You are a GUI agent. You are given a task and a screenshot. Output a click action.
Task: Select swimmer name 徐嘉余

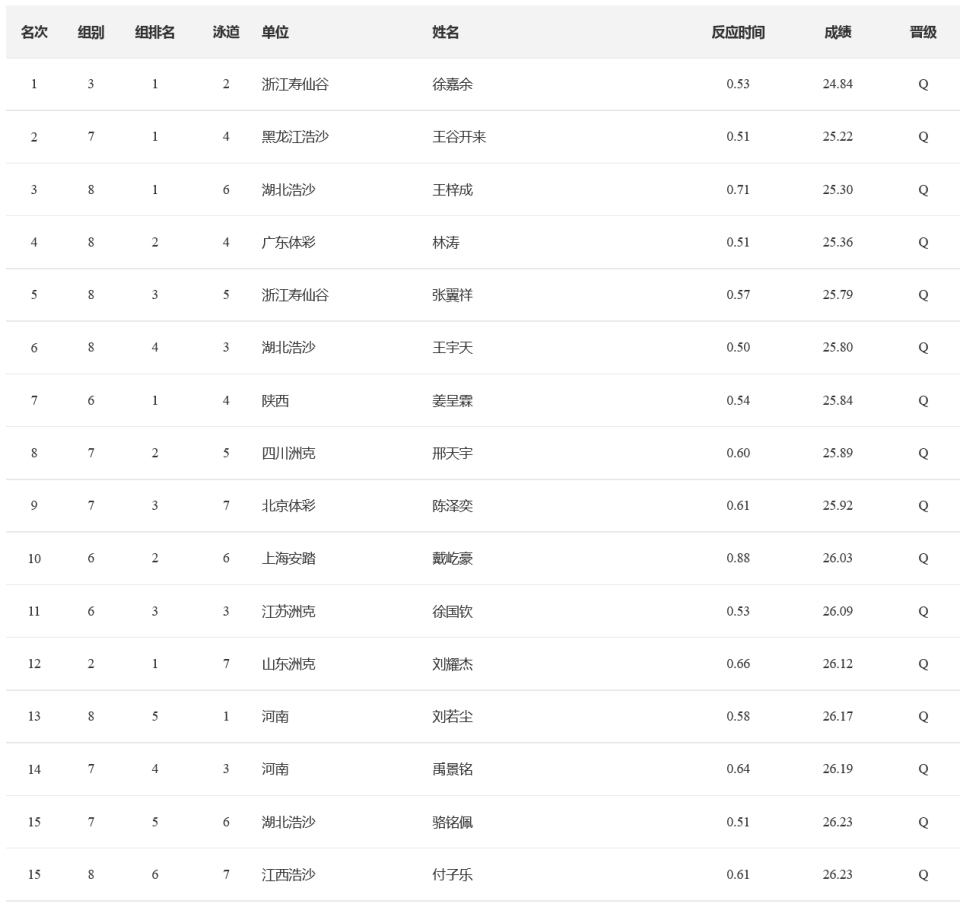(x=452, y=84)
